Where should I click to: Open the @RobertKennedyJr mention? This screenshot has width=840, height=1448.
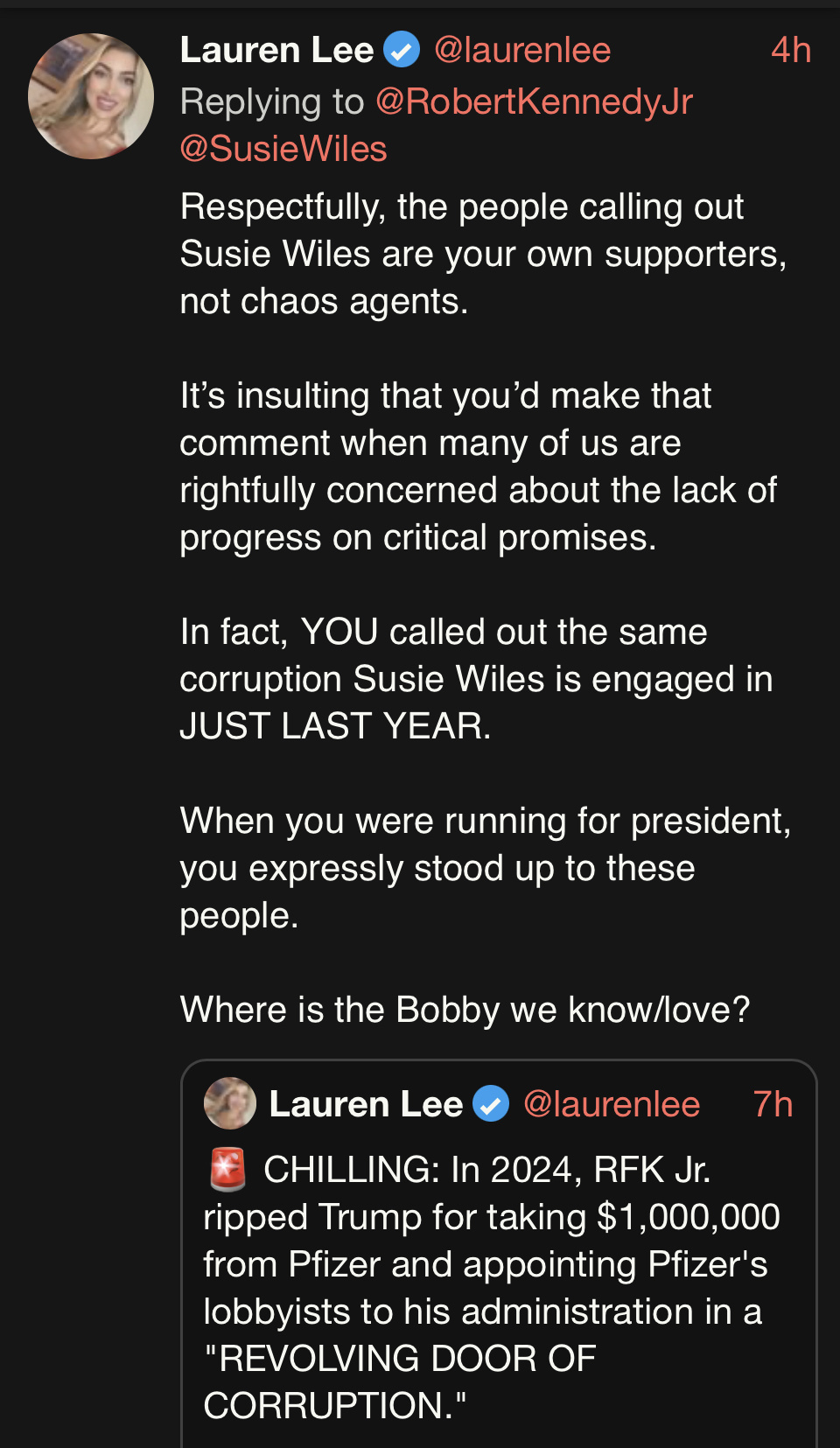pyautogui.click(x=534, y=101)
